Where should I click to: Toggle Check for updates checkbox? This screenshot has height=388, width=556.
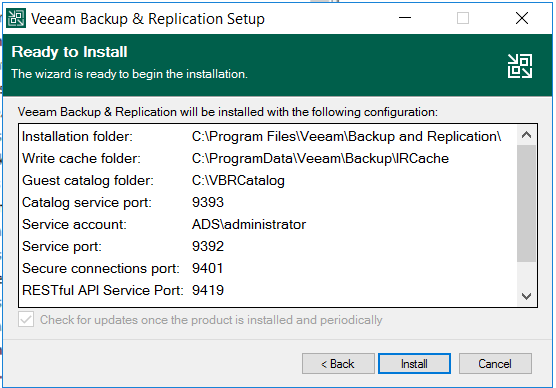[x=26, y=320]
